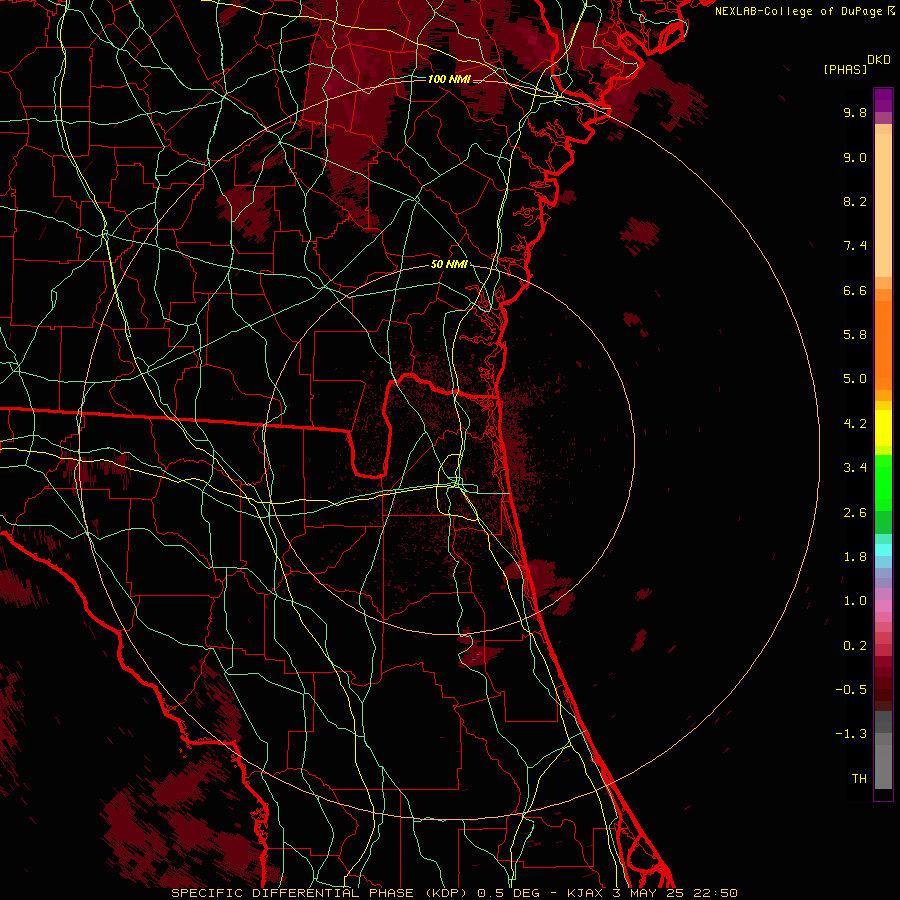The width and height of the screenshot is (900, 900).
Task: Click the -0.5 legend value label
Action: click(x=851, y=690)
